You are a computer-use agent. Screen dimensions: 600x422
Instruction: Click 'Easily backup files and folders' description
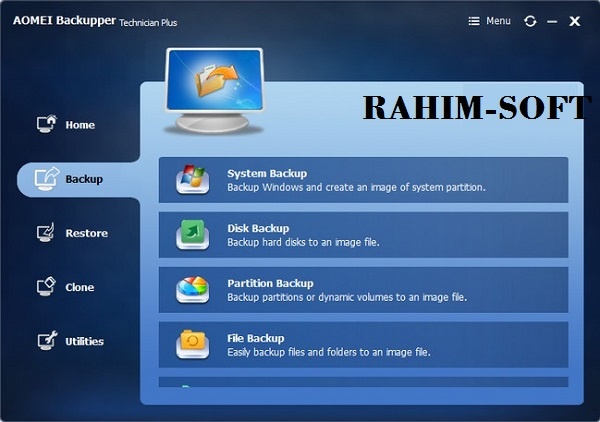tap(329, 352)
